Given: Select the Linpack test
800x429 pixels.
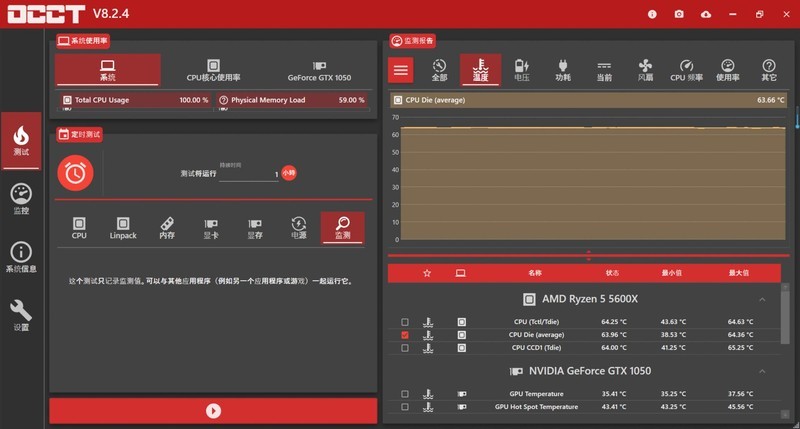Looking at the screenshot, I should coord(123,228).
